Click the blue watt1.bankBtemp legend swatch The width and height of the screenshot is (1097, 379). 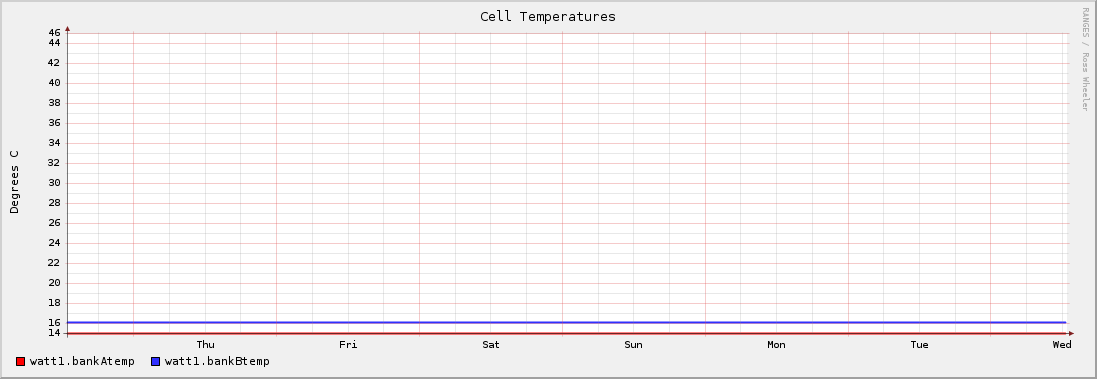click(155, 362)
